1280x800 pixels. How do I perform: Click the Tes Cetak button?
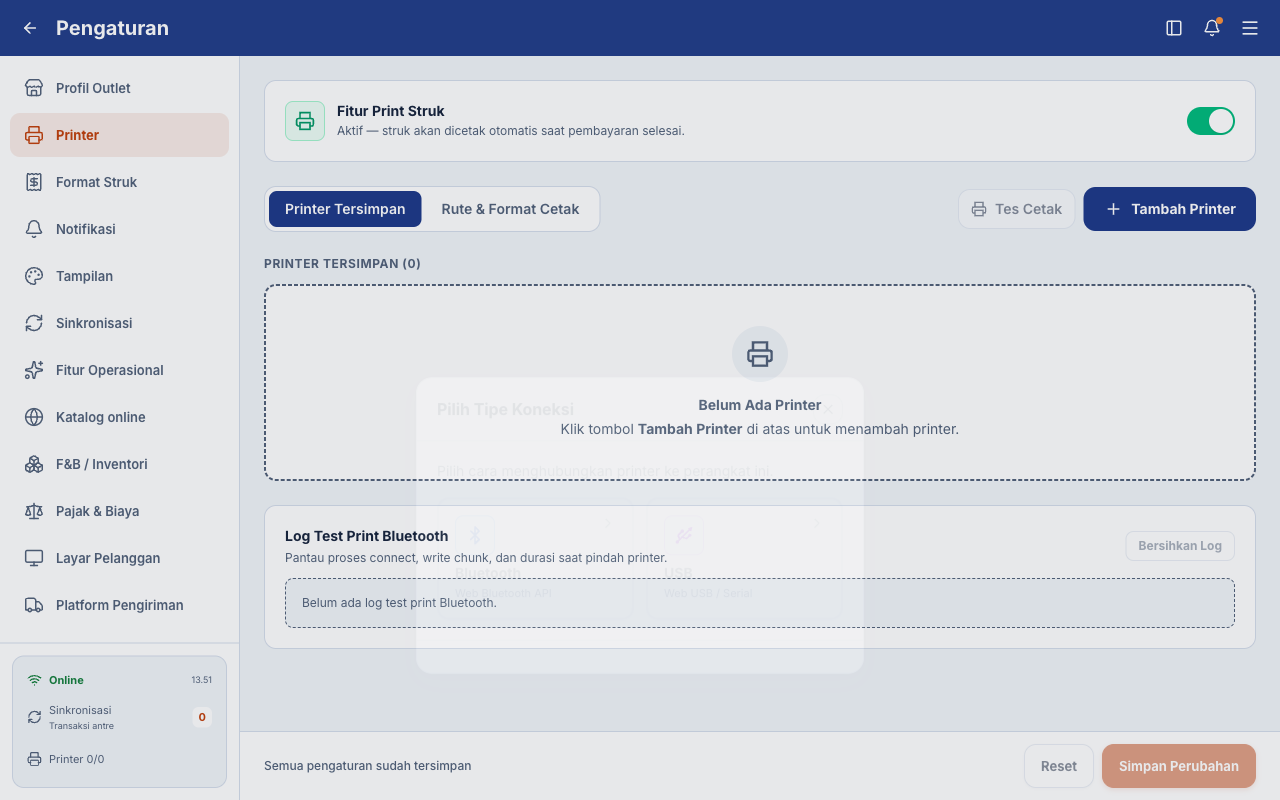1017,209
